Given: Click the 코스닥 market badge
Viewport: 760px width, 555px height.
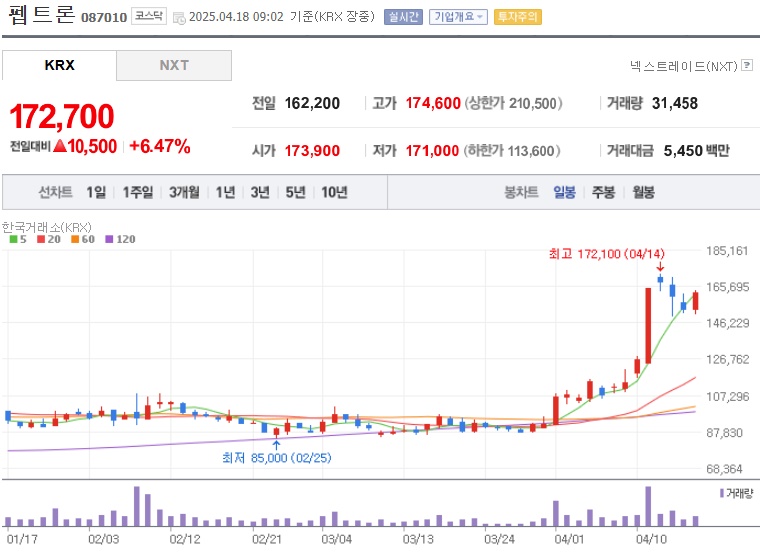Looking at the screenshot, I should pos(149,16).
